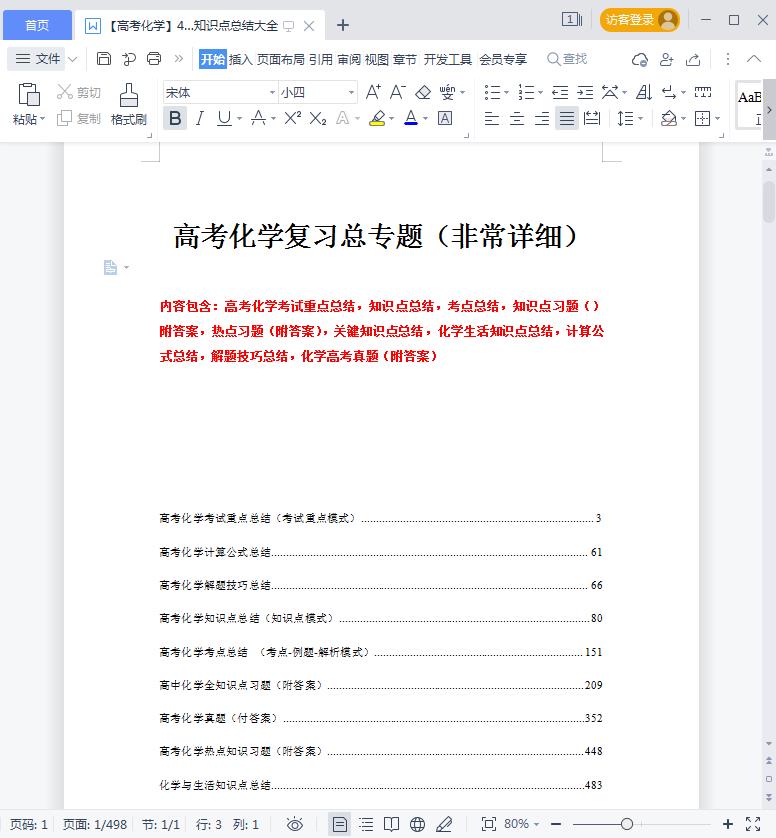
Task: Click the Save icon in quick access toolbar
Action: coord(104,58)
